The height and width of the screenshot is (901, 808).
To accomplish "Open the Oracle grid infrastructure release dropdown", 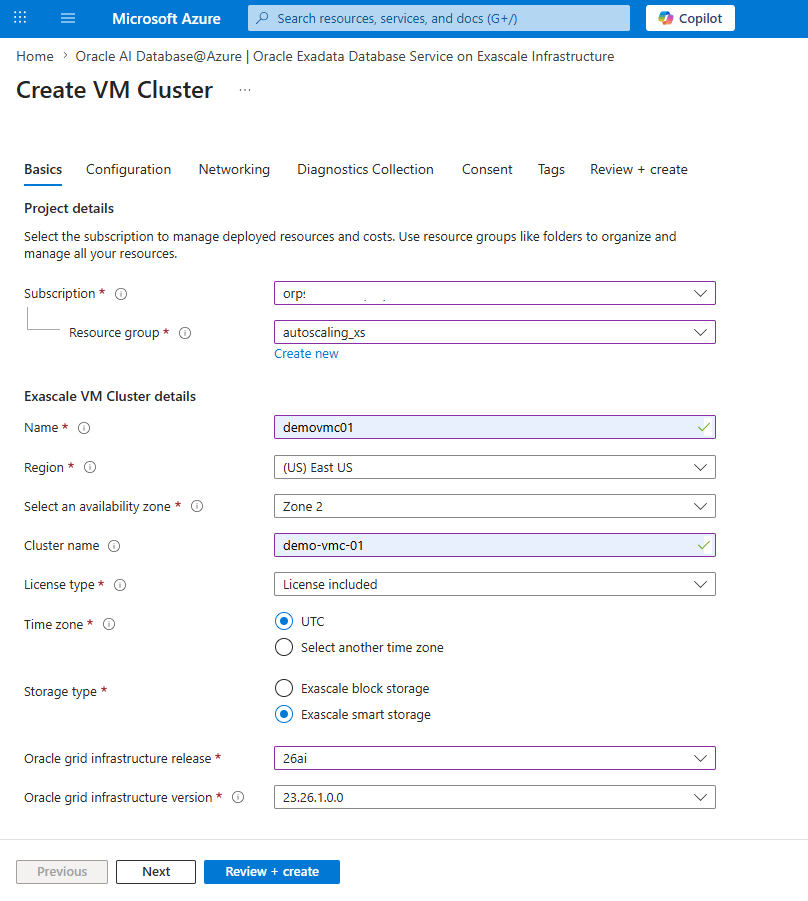I will (x=494, y=758).
